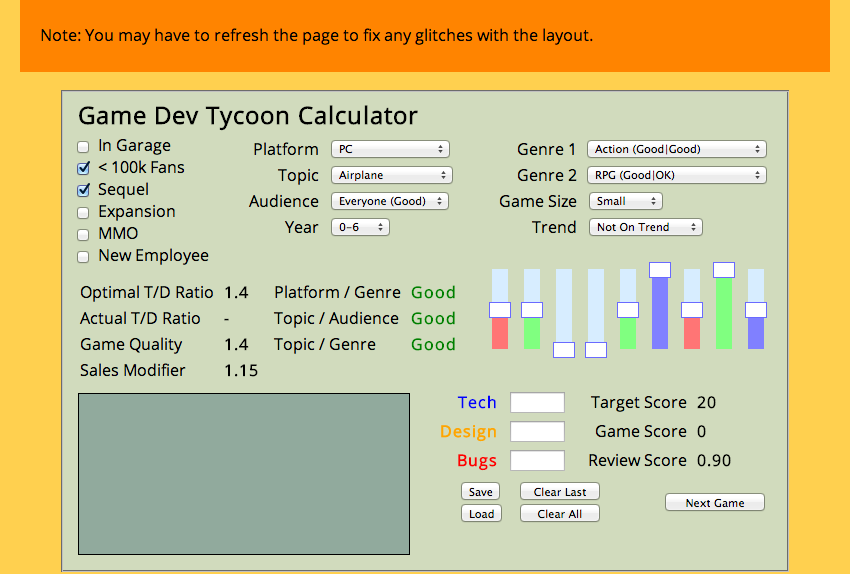850x574 pixels.
Task: Open the Game Size dropdown
Action: [626, 201]
